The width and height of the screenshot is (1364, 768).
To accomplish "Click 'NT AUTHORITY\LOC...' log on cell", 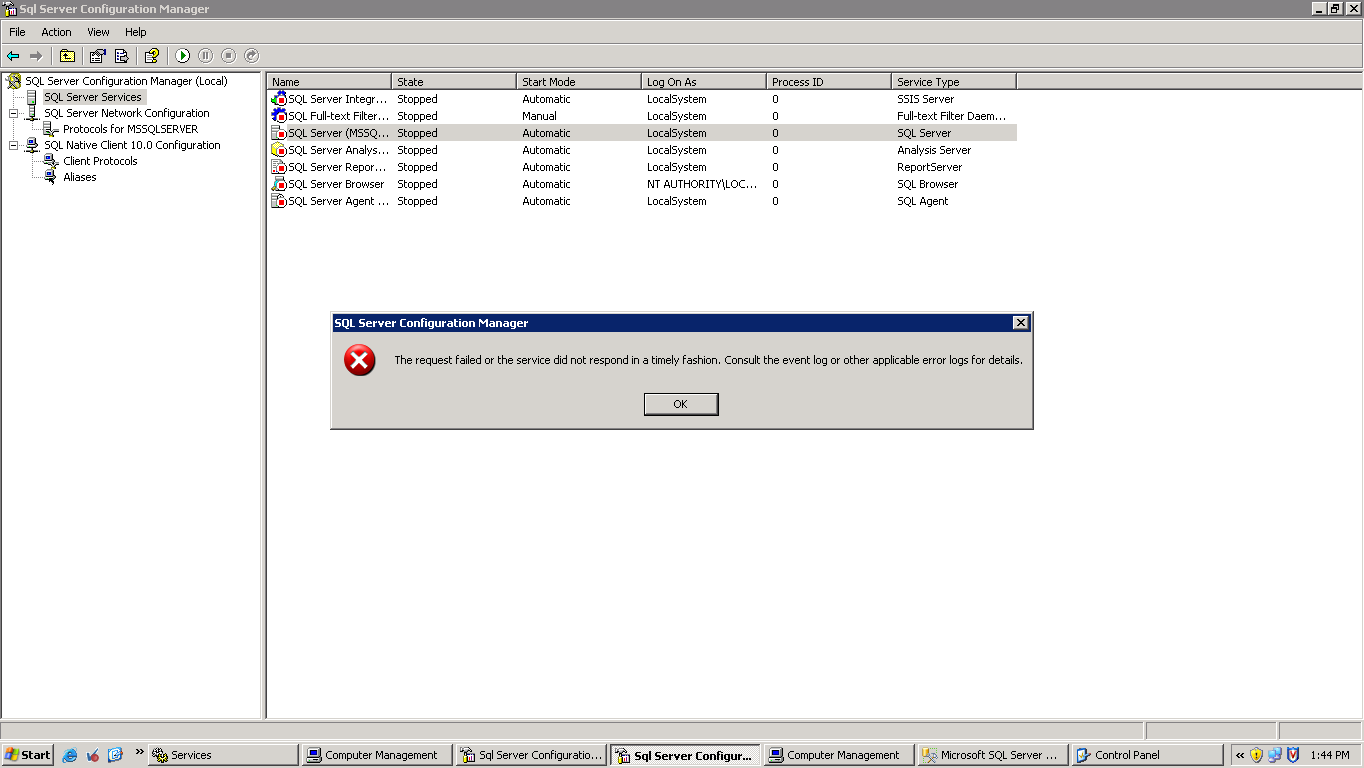I will (702, 184).
